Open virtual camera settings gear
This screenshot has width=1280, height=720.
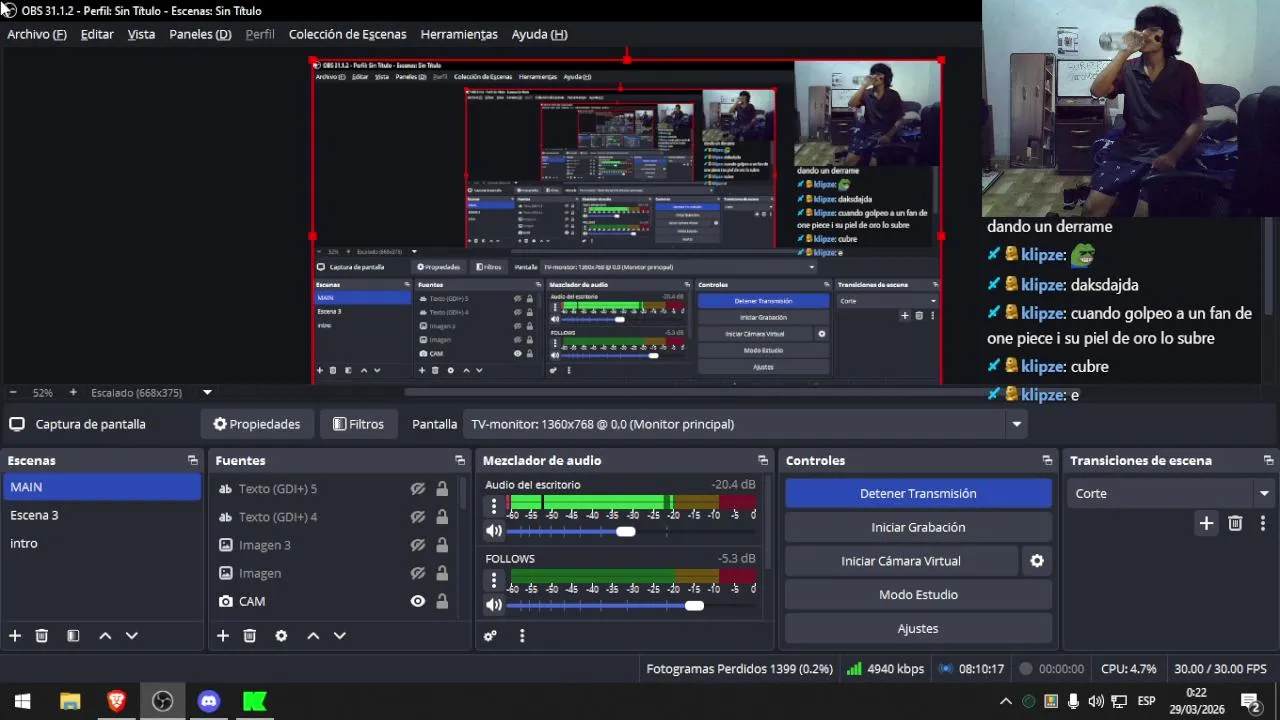point(1037,561)
